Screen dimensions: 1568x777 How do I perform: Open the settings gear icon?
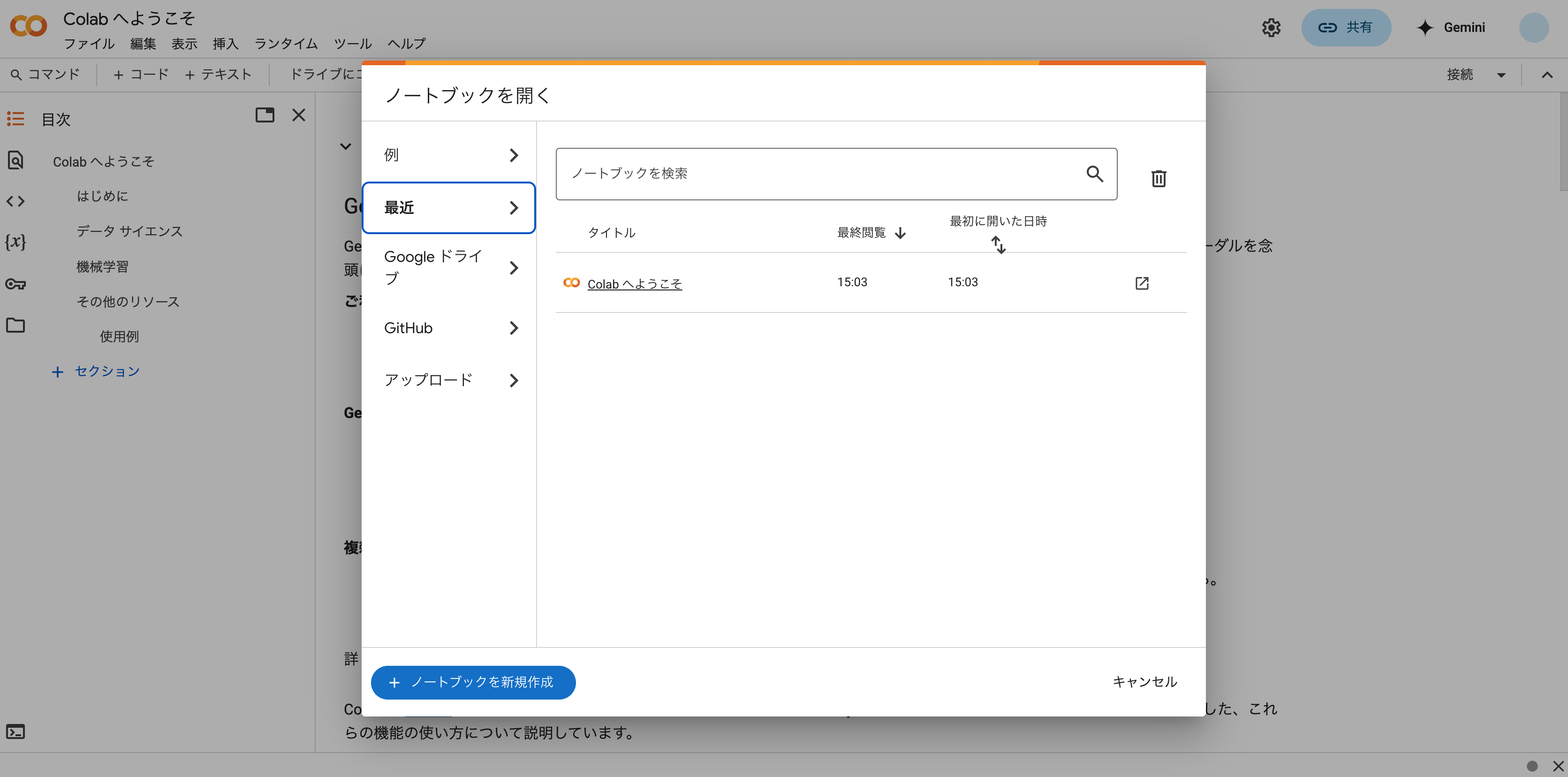(x=1271, y=27)
